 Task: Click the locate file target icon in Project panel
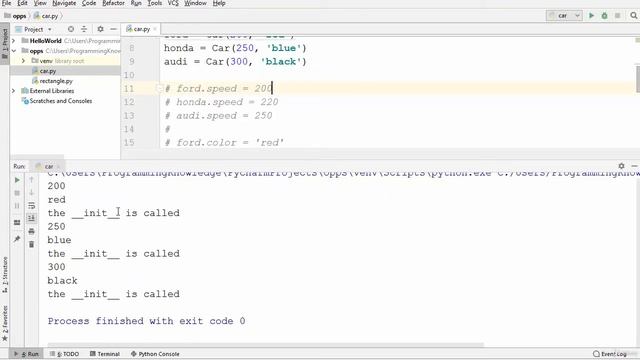[x=71, y=29]
